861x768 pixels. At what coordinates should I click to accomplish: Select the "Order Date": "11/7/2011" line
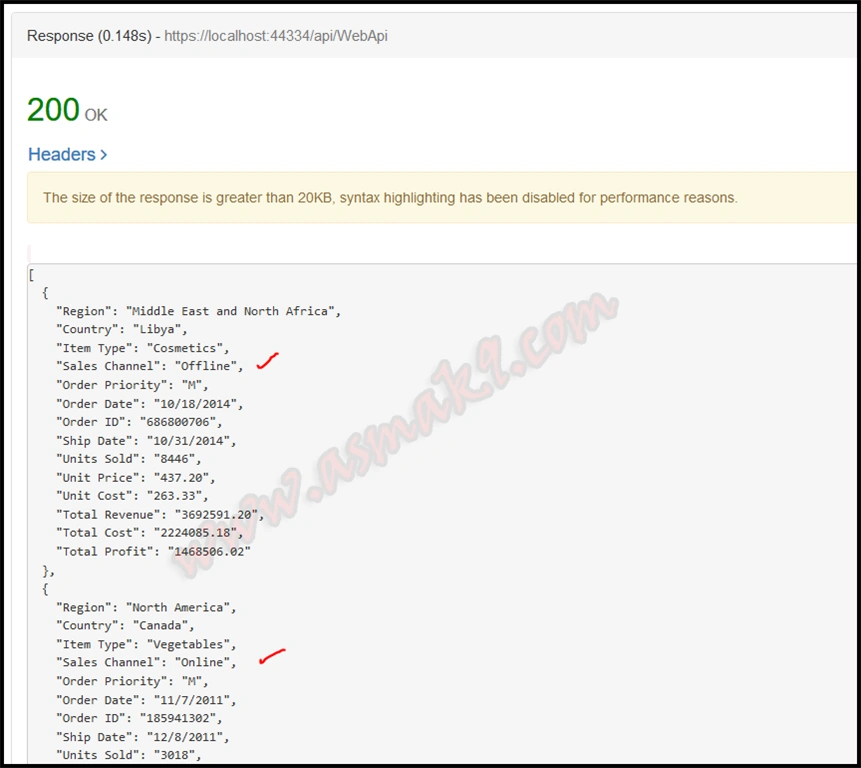pyautogui.click(x=146, y=700)
